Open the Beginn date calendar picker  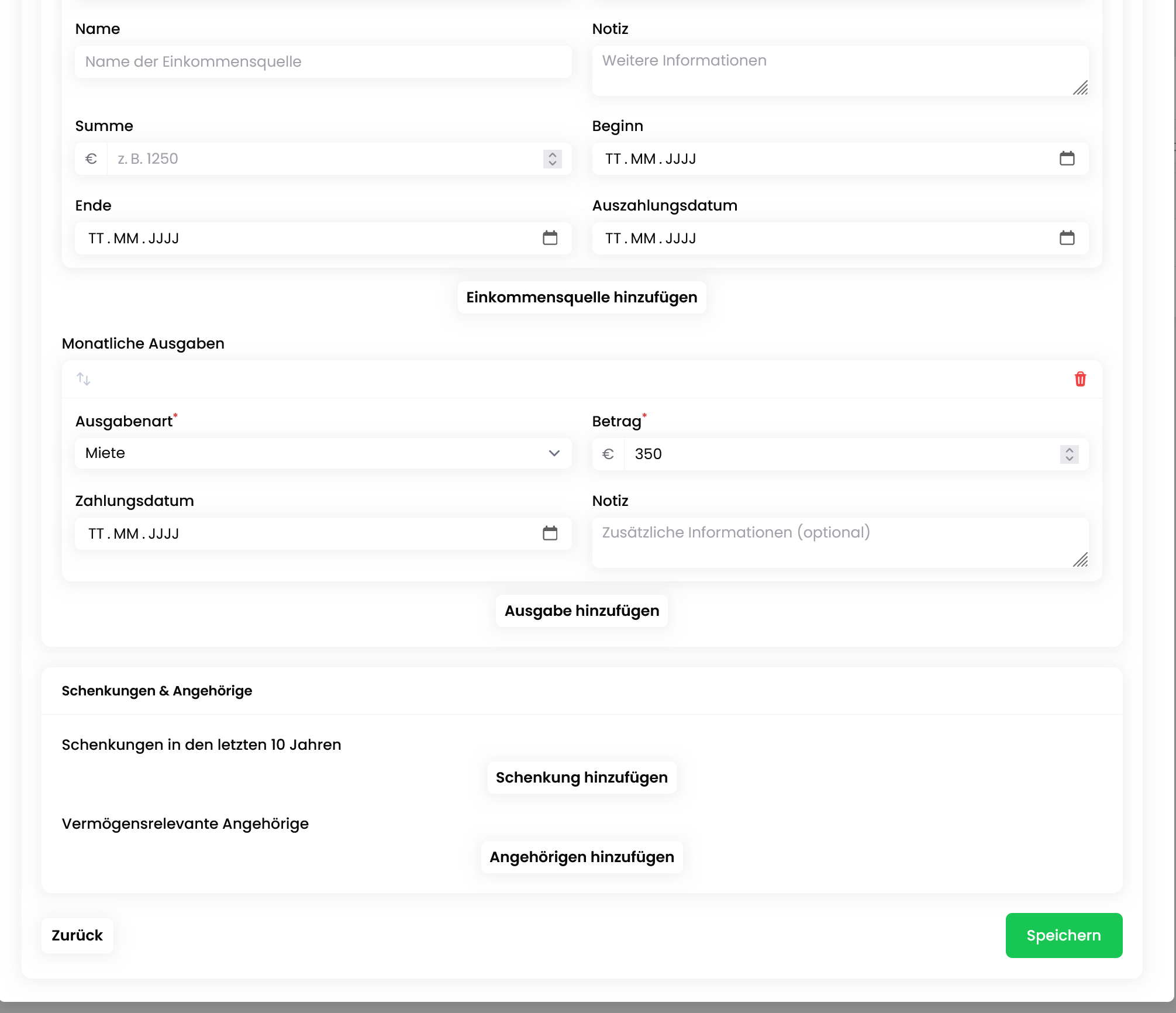[1067, 159]
